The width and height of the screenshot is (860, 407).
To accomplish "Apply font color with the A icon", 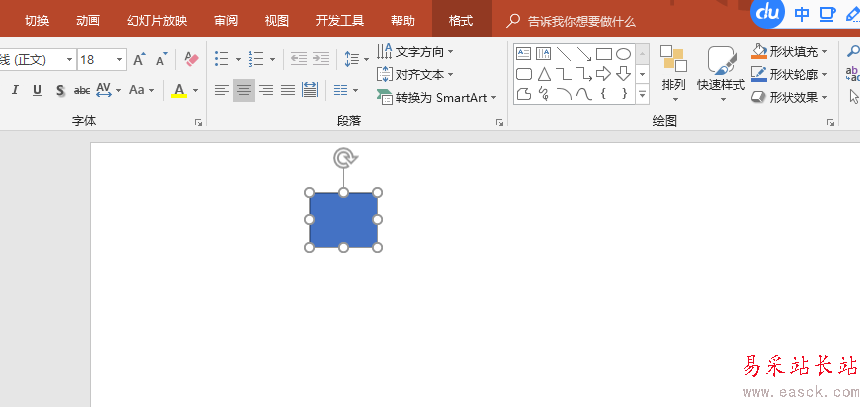I will click(179, 90).
